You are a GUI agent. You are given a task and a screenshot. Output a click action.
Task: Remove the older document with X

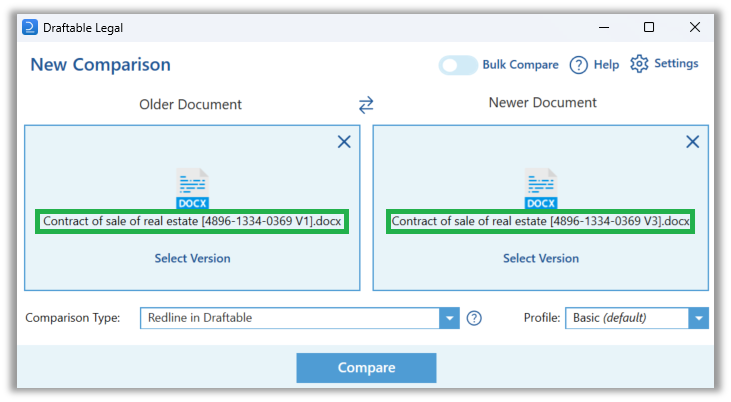click(344, 142)
